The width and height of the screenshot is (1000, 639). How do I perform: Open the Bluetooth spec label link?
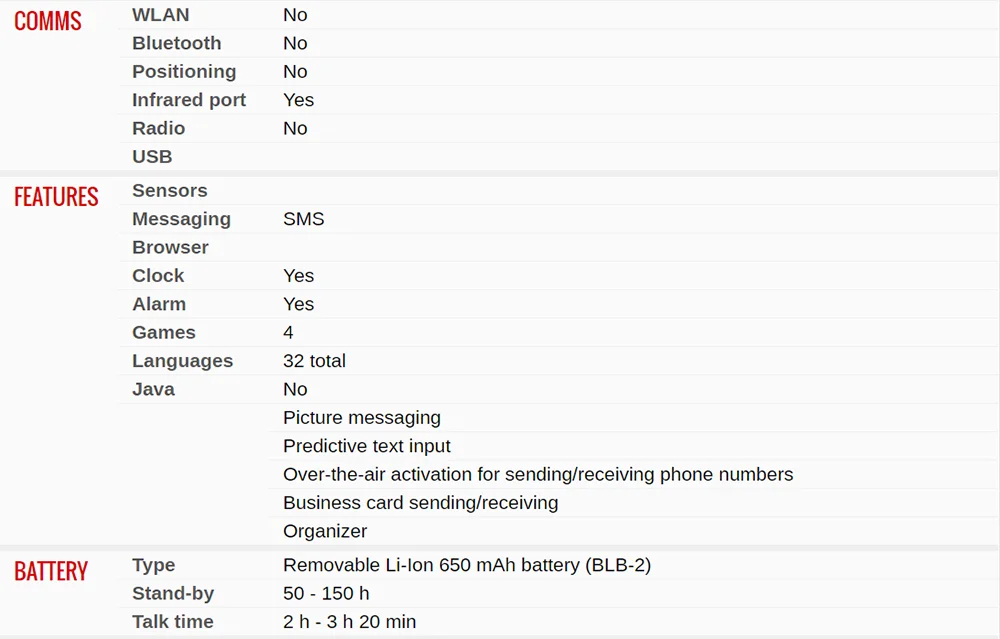pyautogui.click(x=177, y=43)
